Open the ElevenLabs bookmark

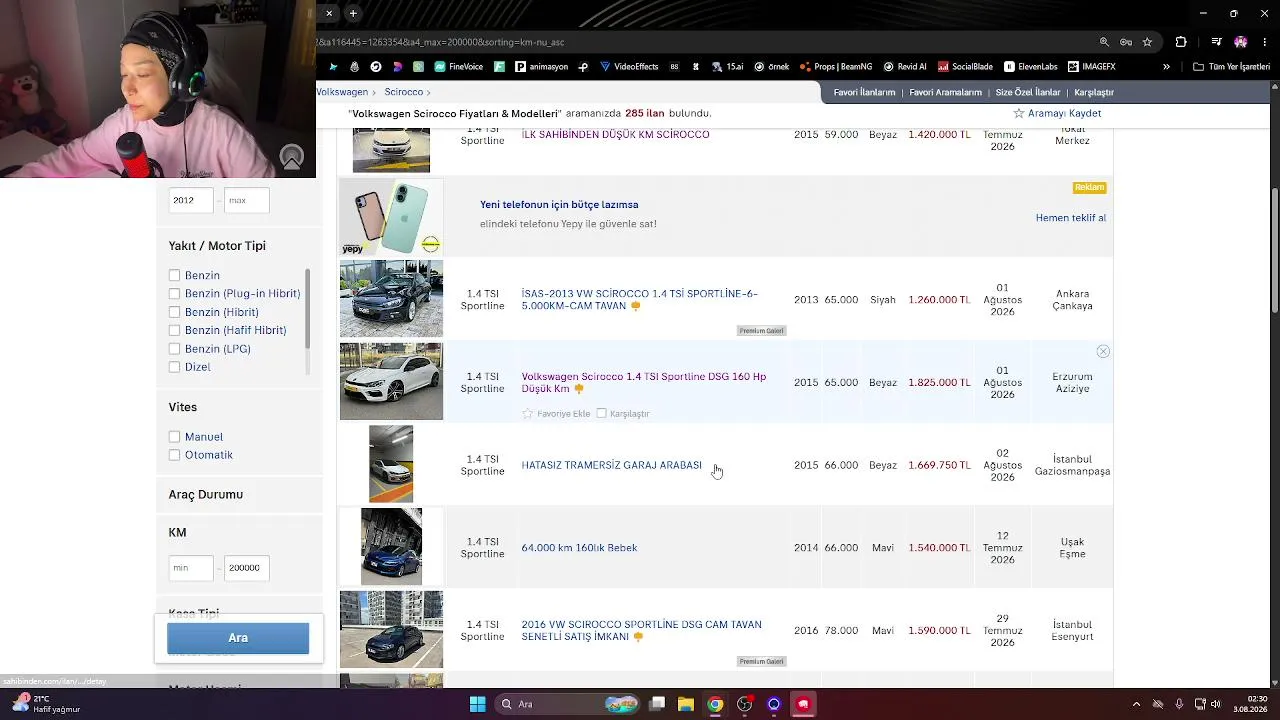point(1030,67)
